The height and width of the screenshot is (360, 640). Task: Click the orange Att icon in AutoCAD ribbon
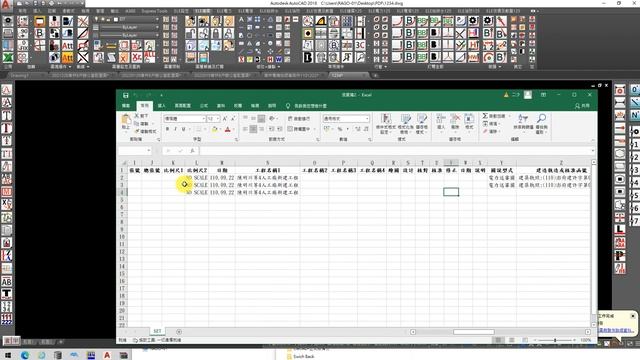point(67,58)
